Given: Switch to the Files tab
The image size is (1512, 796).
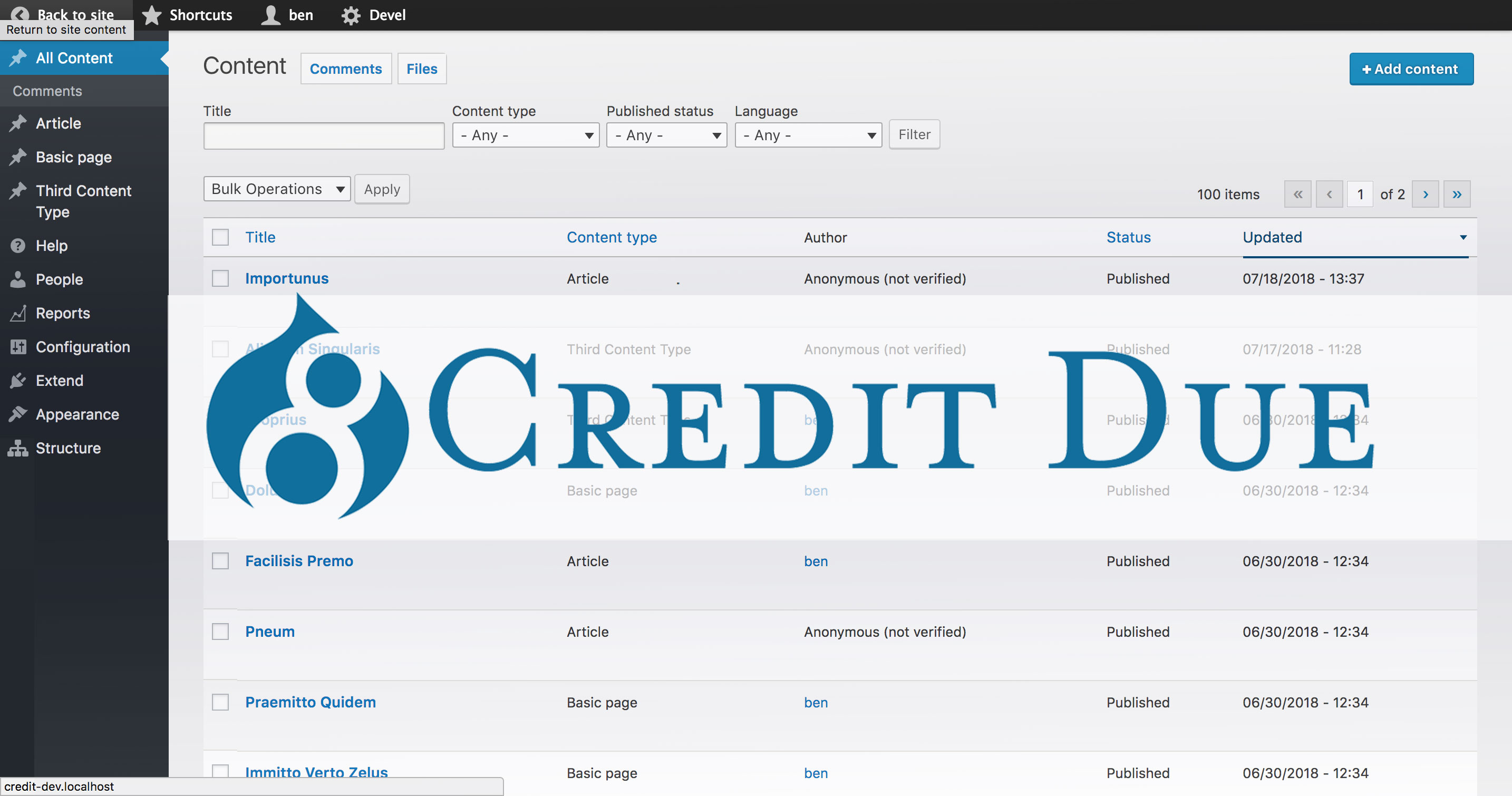Looking at the screenshot, I should (x=421, y=68).
